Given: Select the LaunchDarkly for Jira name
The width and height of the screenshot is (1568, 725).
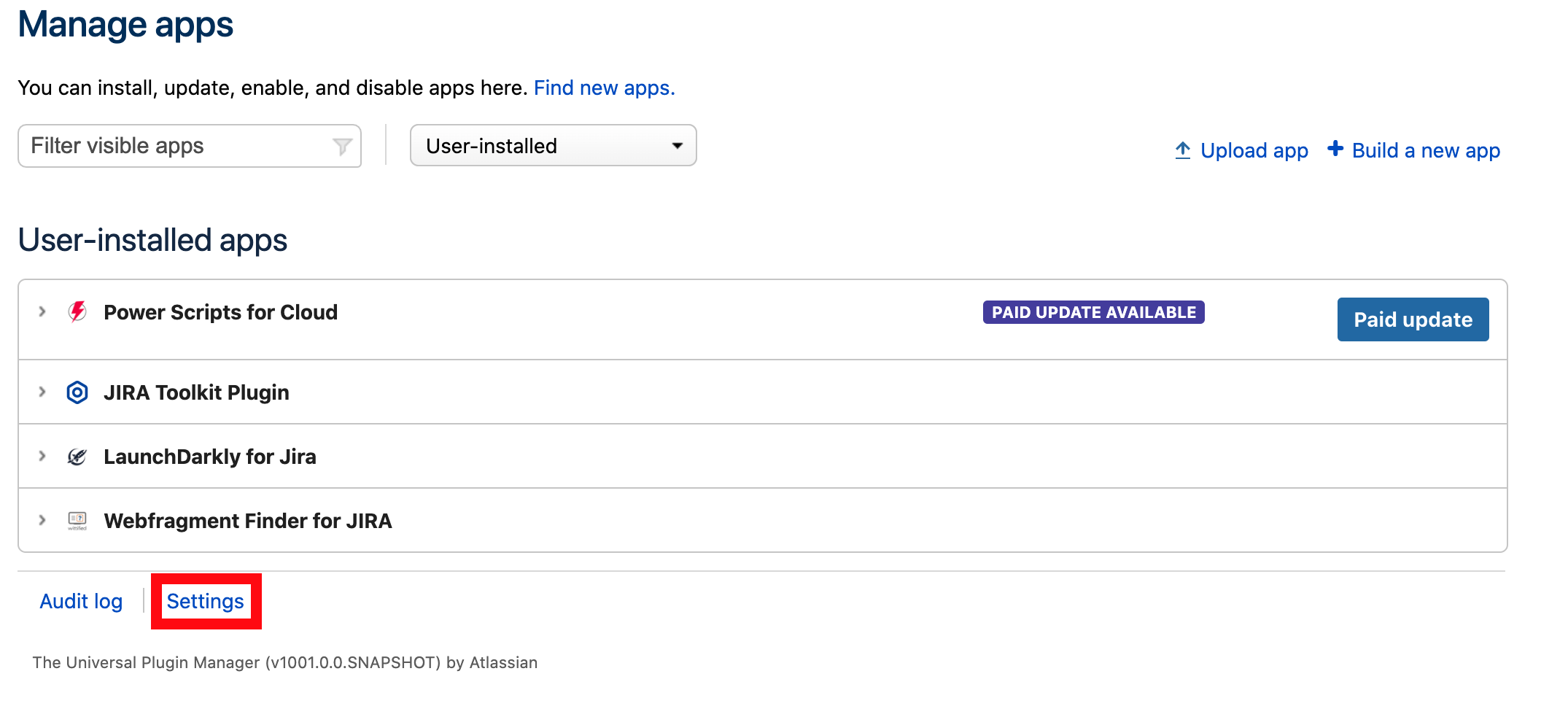Looking at the screenshot, I should pyautogui.click(x=210, y=457).
